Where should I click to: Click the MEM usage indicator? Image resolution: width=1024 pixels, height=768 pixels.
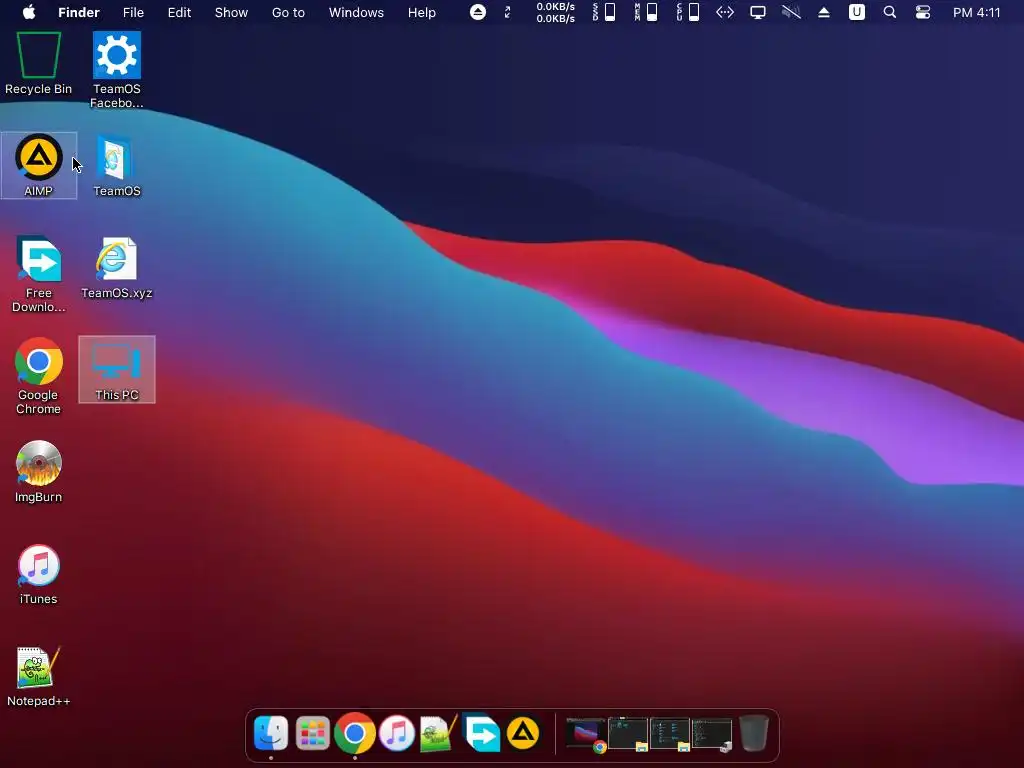tap(646, 12)
